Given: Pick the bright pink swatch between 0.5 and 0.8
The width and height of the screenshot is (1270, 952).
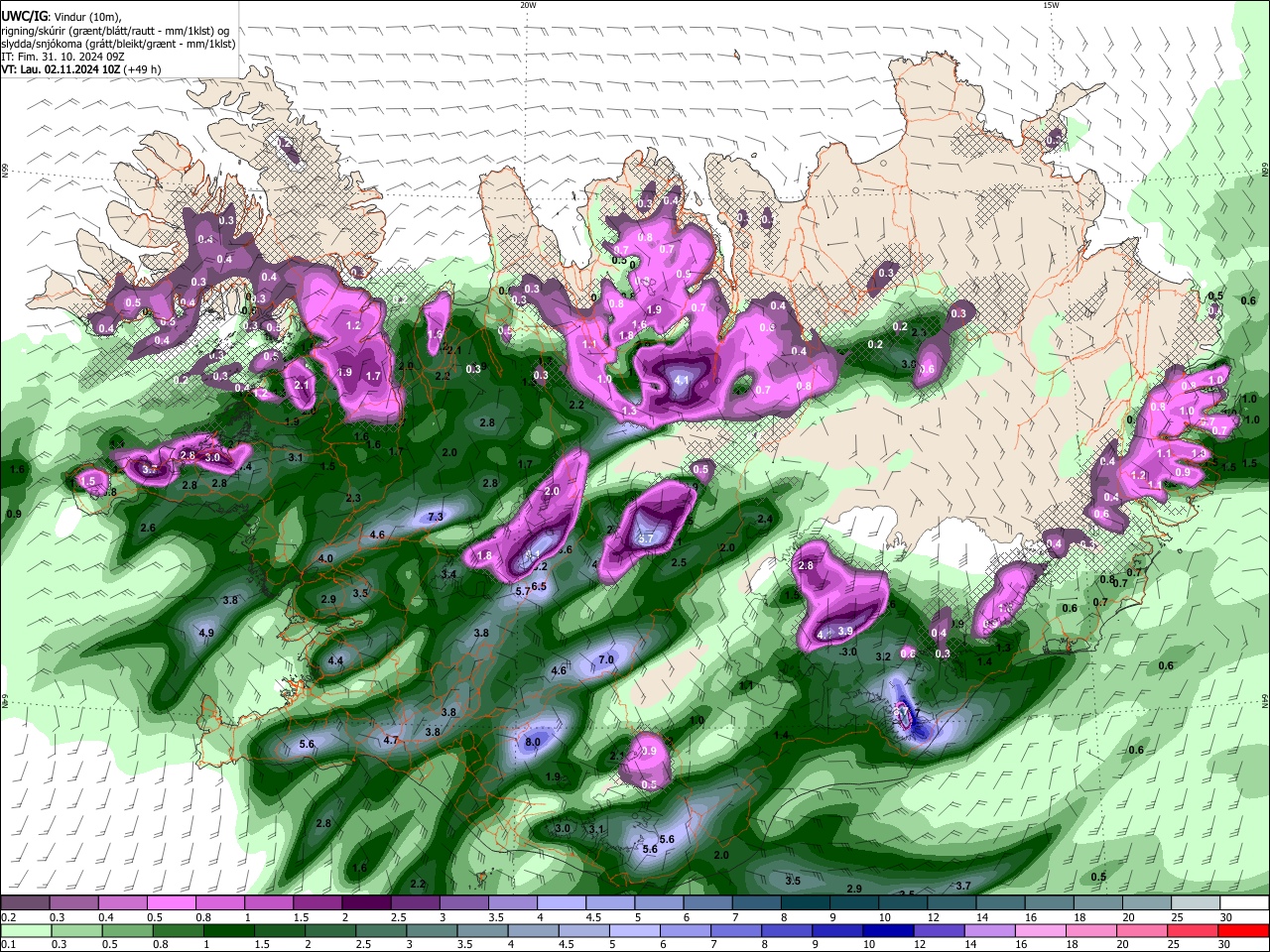Looking at the screenshot, I should coord(171,903).
